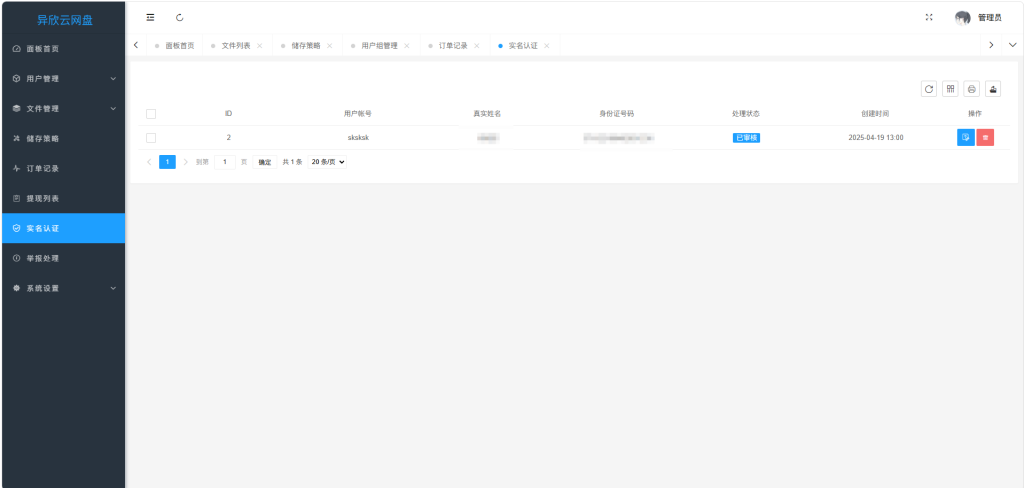Viewport: 1024px width, 488px height.
Task: Click the 真实姓名 column header
Action: pos(487,114)
